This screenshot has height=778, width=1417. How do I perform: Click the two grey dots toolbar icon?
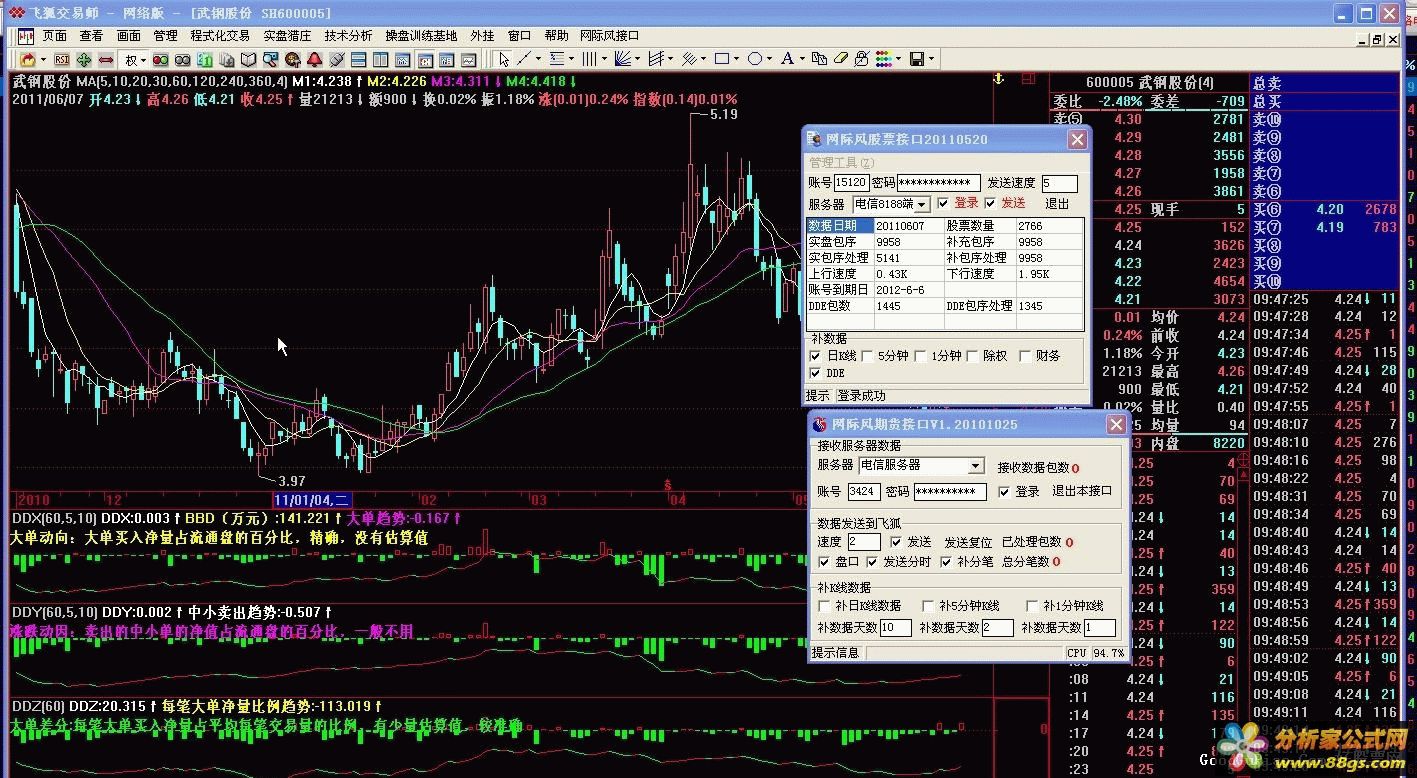coord(182,60)
